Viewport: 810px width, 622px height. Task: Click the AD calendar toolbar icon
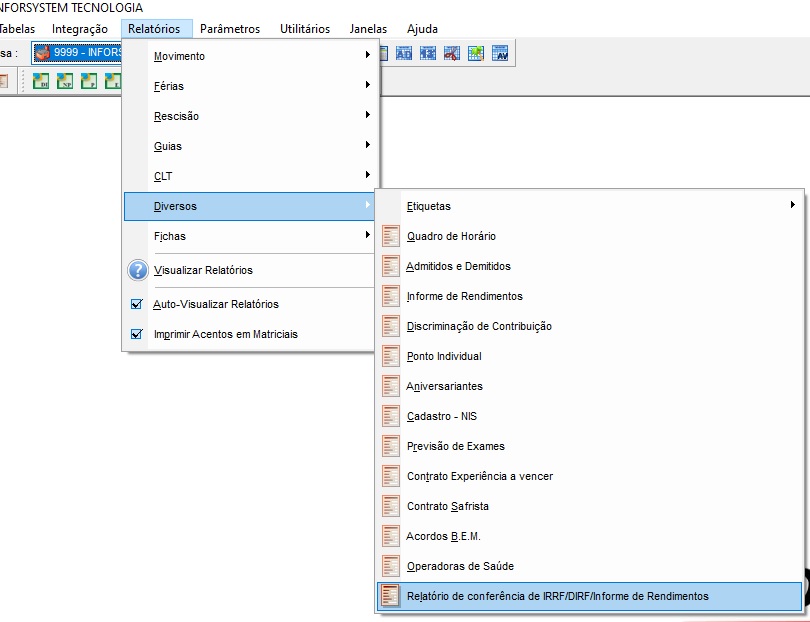coord(403,53)
